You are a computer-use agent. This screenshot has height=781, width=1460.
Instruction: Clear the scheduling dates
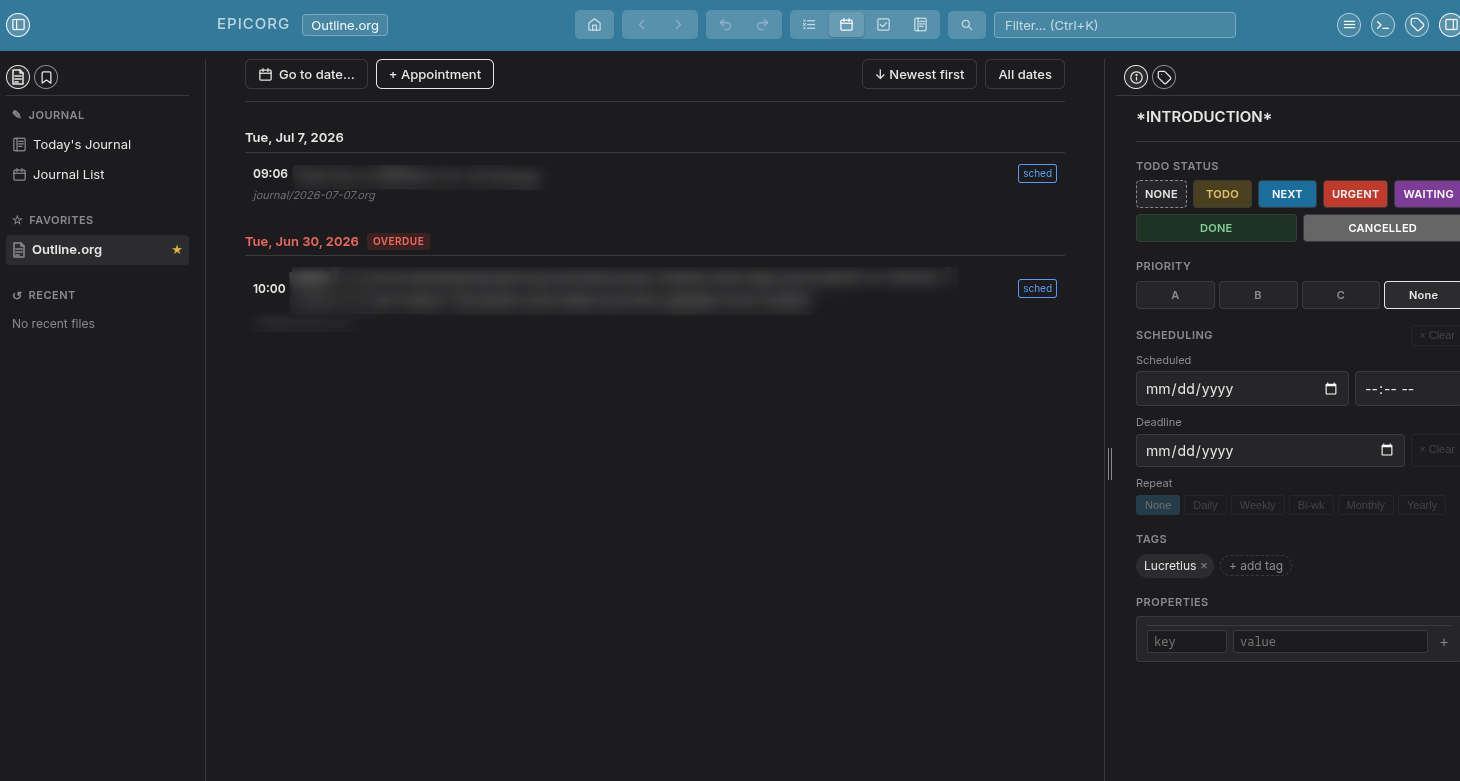1436,335
